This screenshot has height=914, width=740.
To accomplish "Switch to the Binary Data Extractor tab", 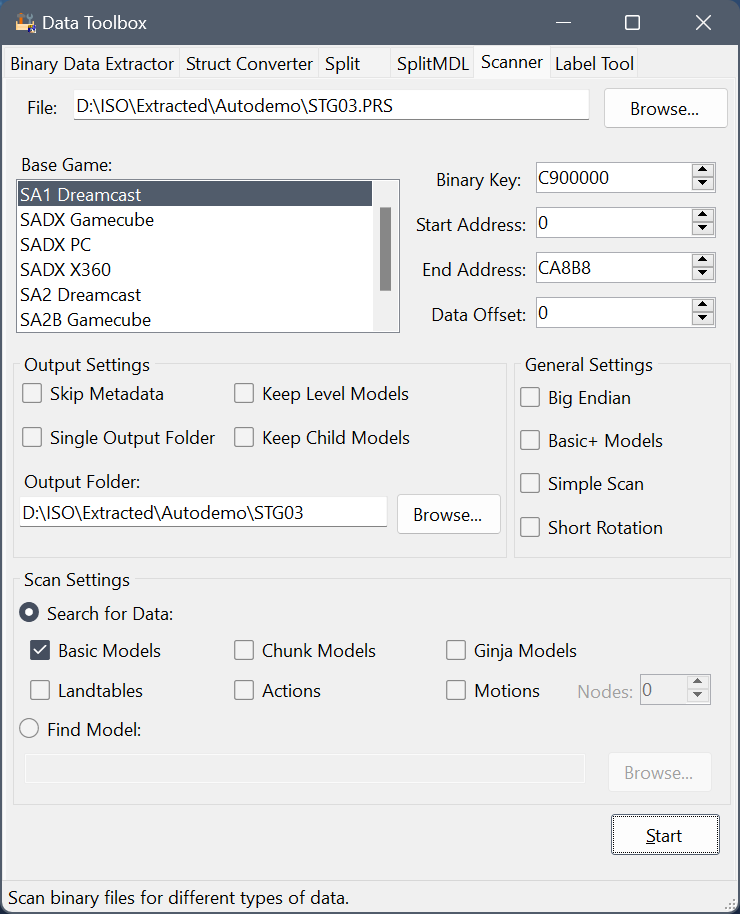I will [x=92, y=64].
